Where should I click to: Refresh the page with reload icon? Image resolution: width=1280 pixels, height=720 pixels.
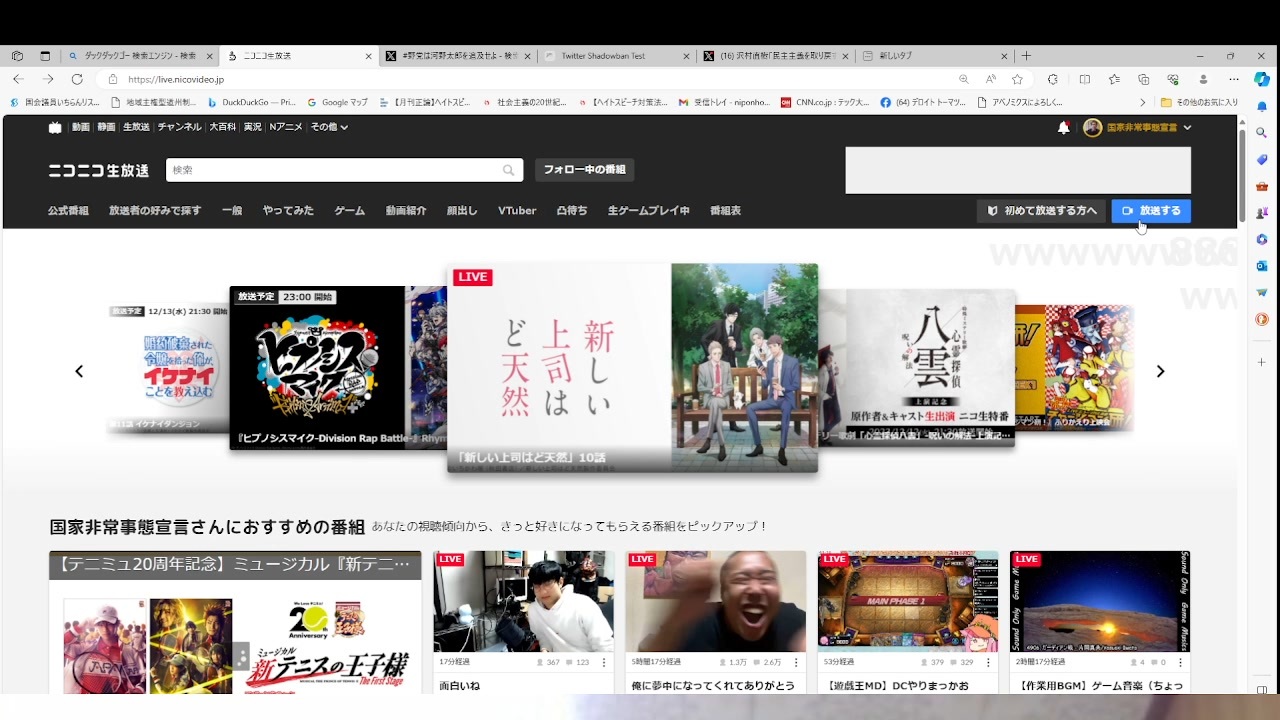click(x=77, y=79)
